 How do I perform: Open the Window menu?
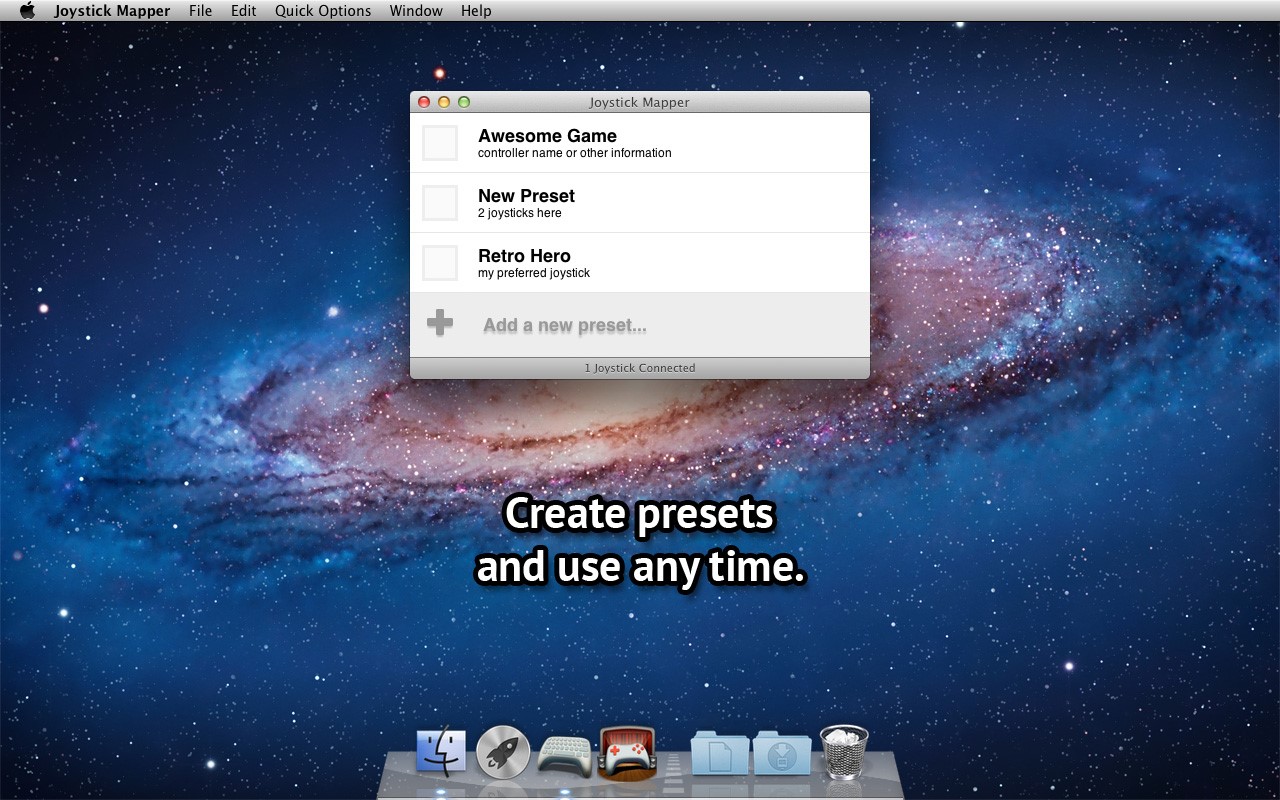416,11
